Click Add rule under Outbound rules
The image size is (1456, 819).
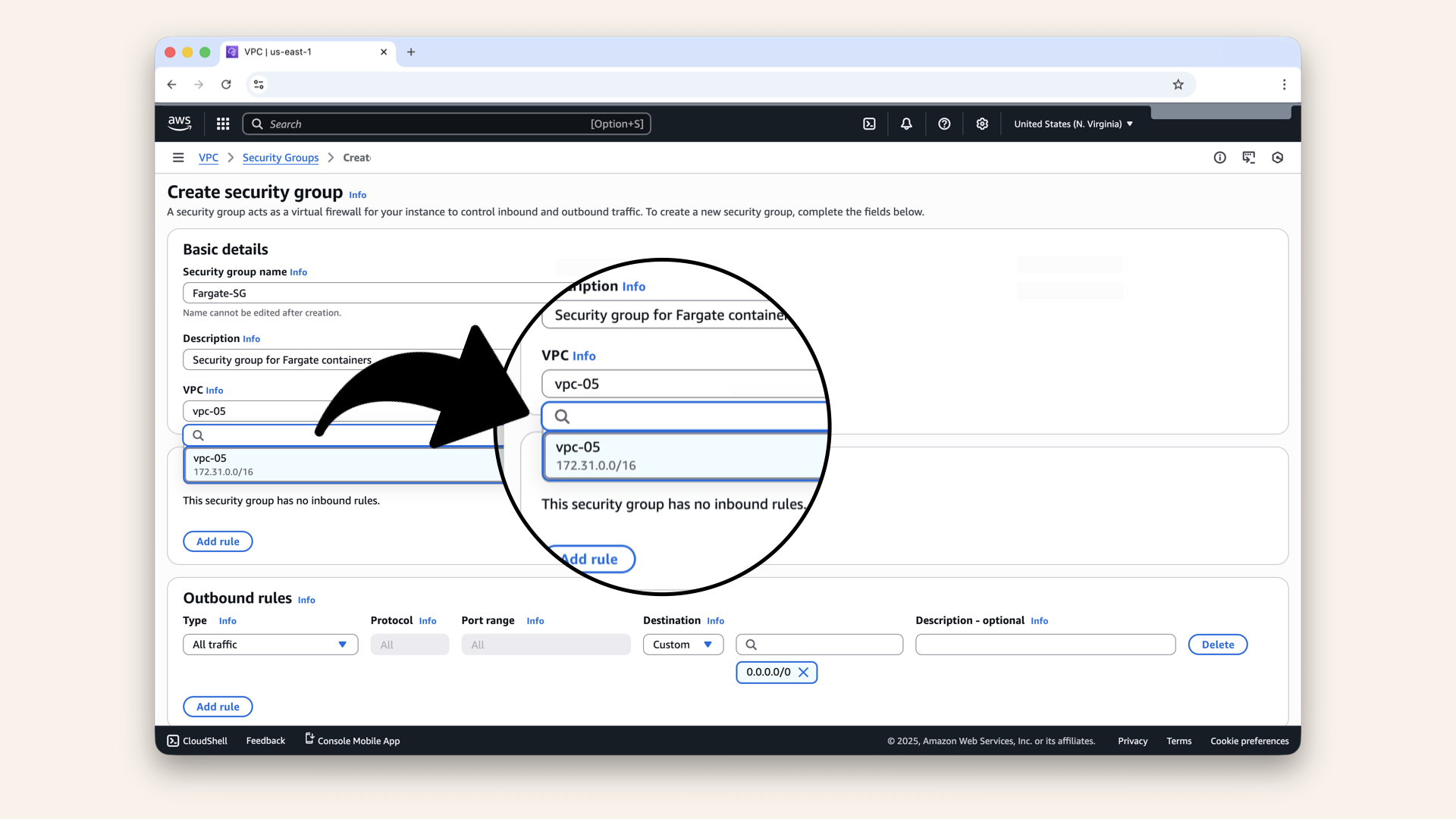click(218, 706)
